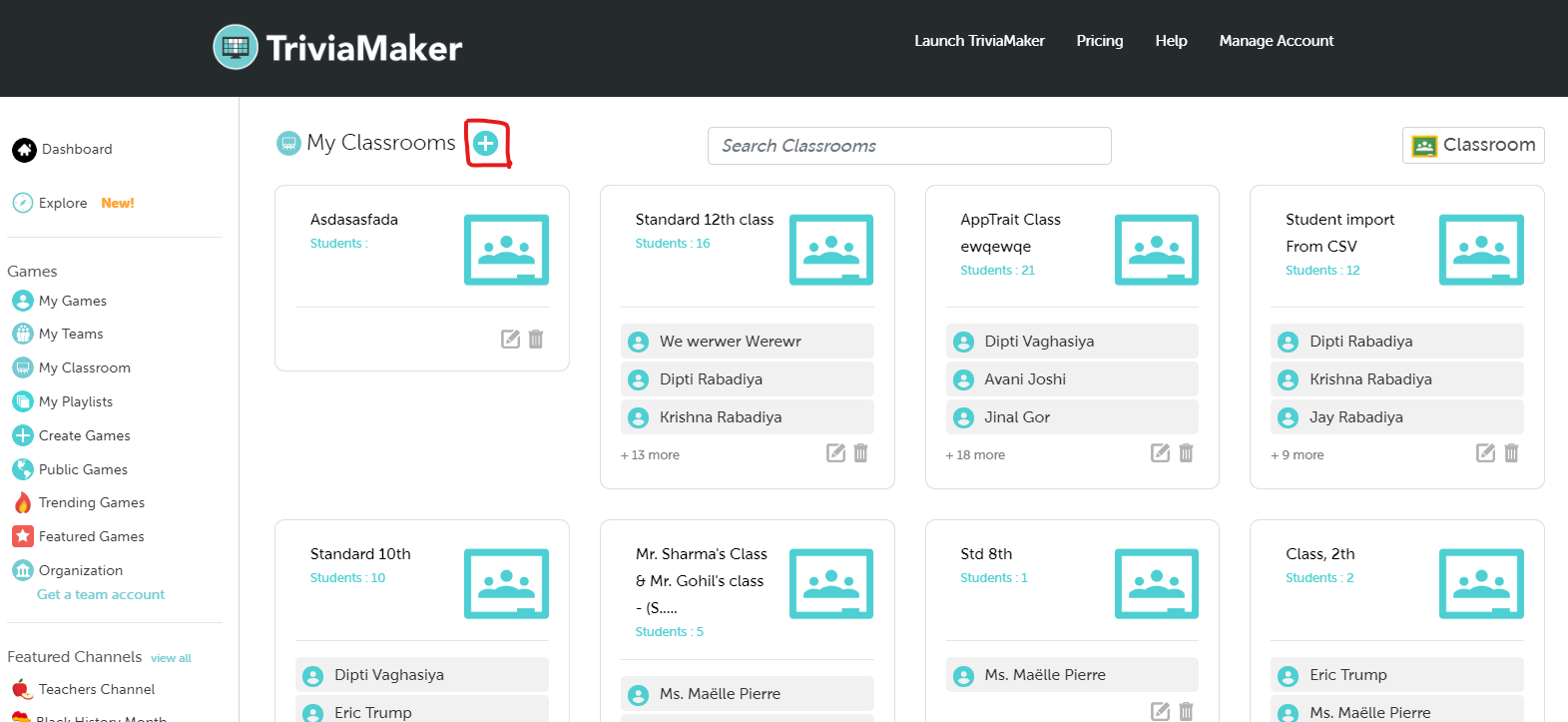
Task: Follow the 'Get a team account' link
Action: point(101,594)
